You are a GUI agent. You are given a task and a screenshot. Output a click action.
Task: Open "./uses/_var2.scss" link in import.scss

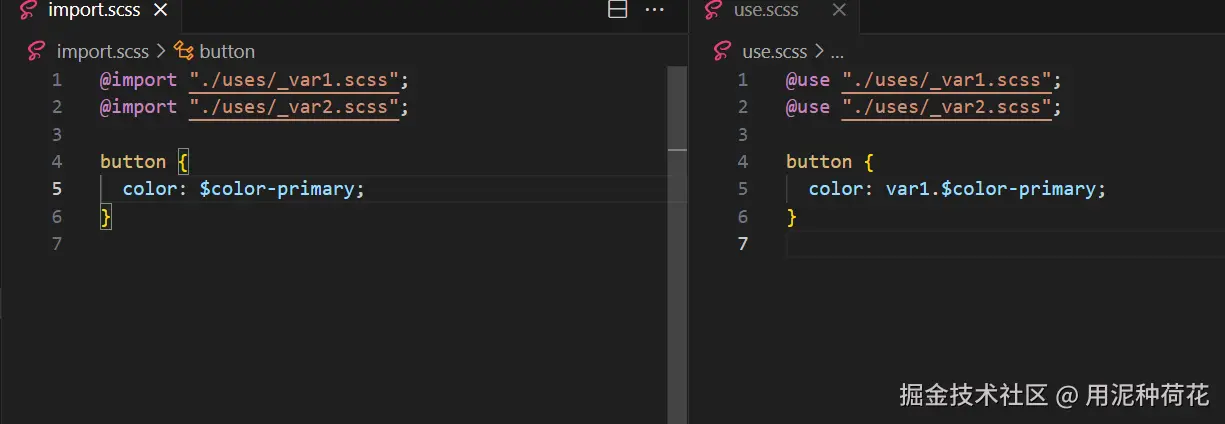293,106
